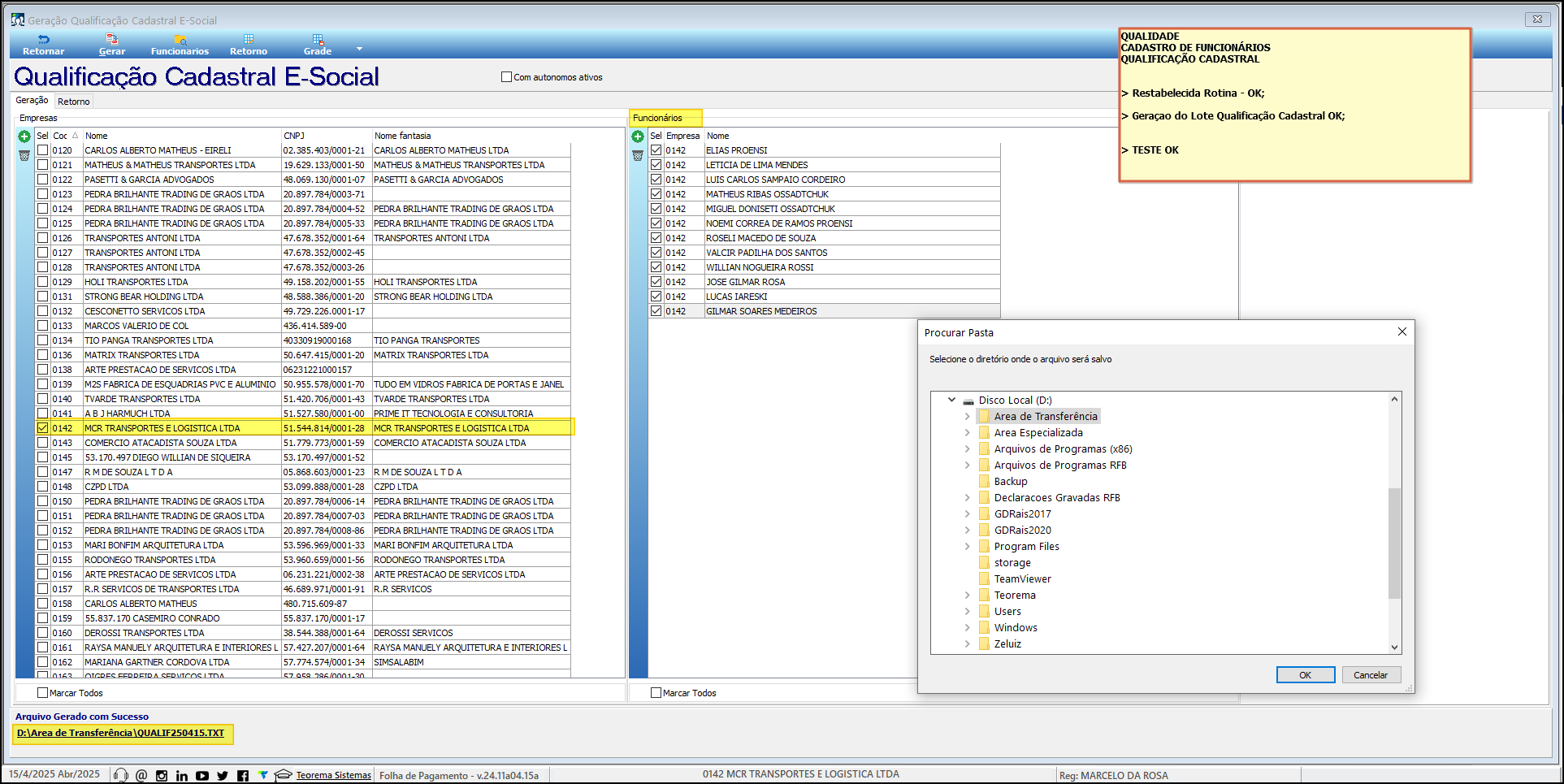
Task: Select company row TIO PANGA TRANSPORTES LTDA
Action: [x=303, y=340]
